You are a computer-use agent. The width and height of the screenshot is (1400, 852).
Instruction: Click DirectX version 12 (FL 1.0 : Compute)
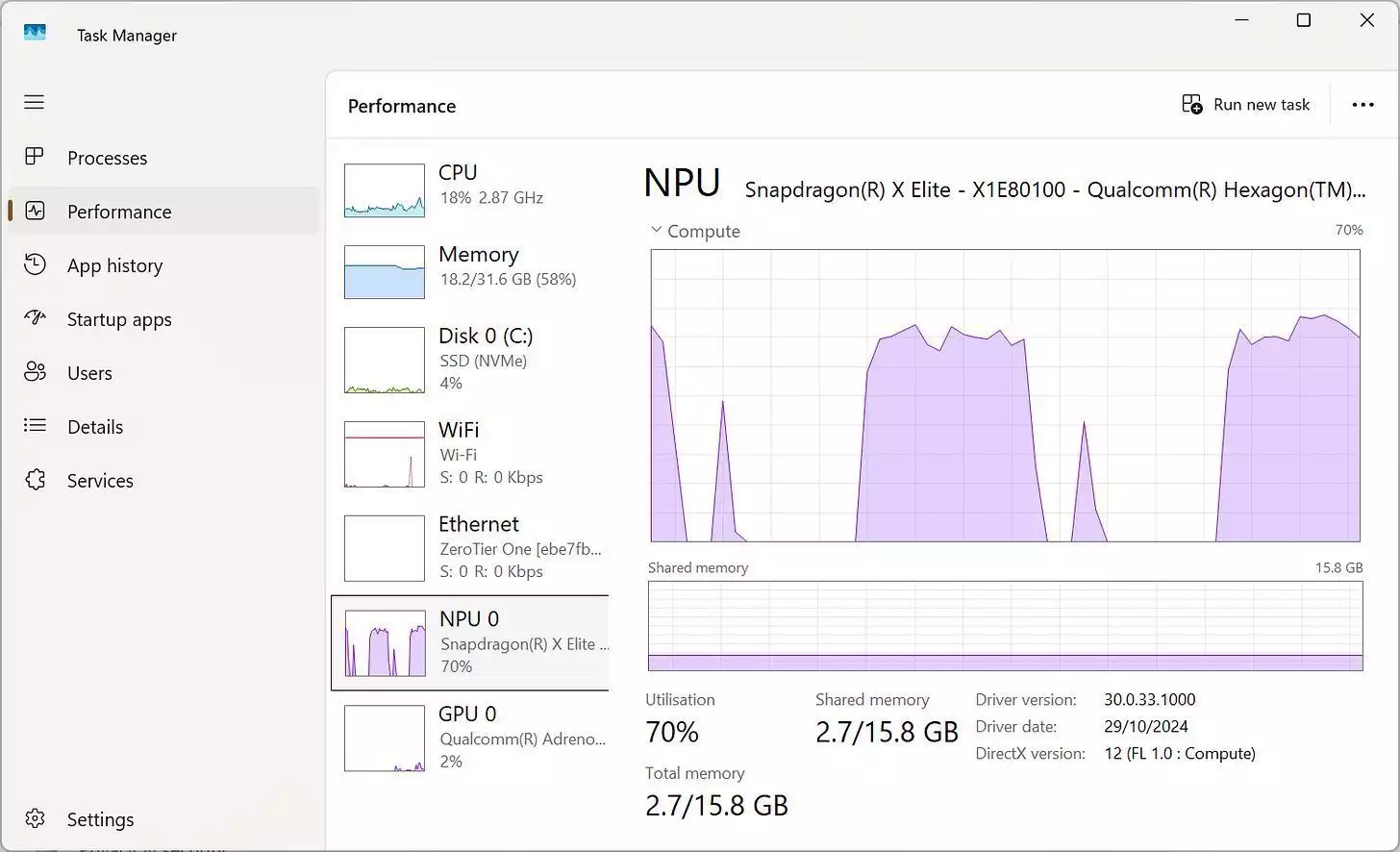point(1180,753)
